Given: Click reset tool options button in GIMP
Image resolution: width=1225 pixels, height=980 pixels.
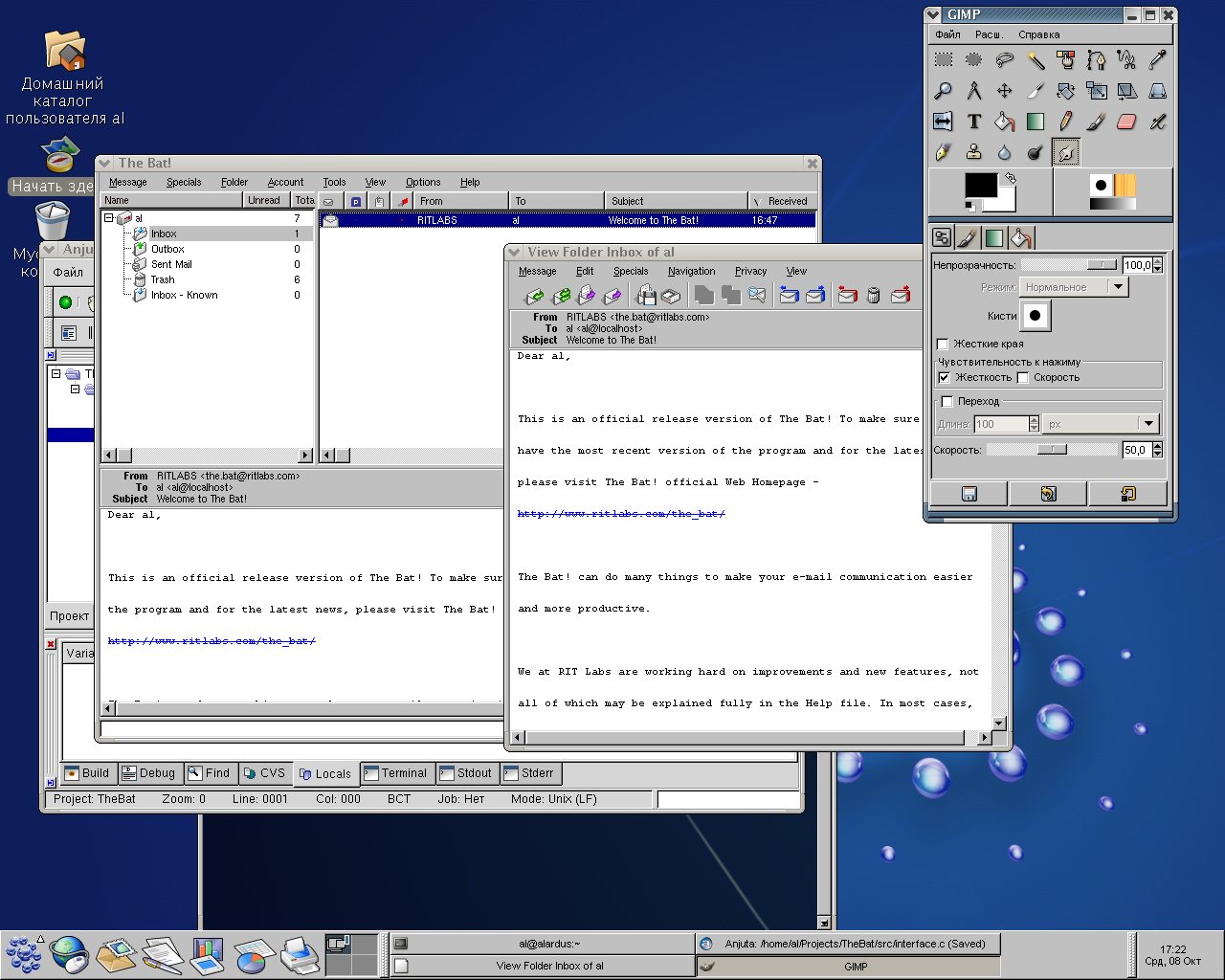Looking at the screenshot, I should pos(1127,494).
